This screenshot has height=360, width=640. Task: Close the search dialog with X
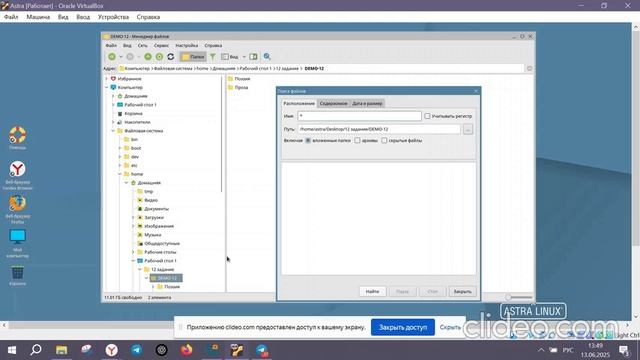(x=476, y=91)
